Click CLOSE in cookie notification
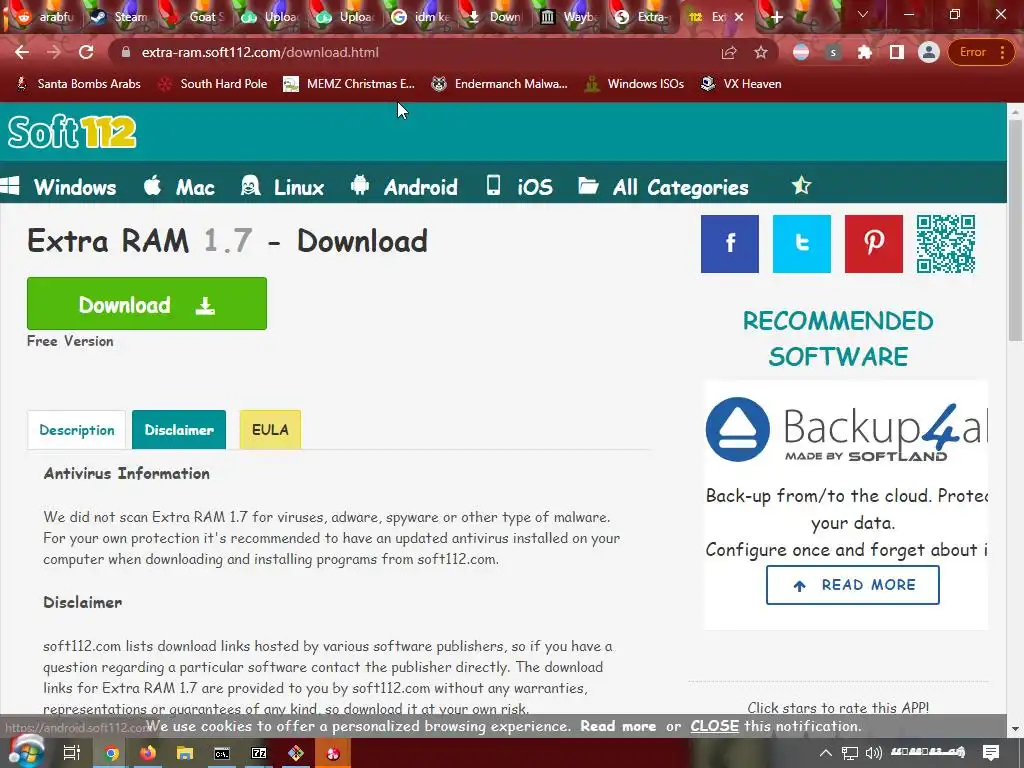The height and width of the screenshot is (768, 1024). 714,726
